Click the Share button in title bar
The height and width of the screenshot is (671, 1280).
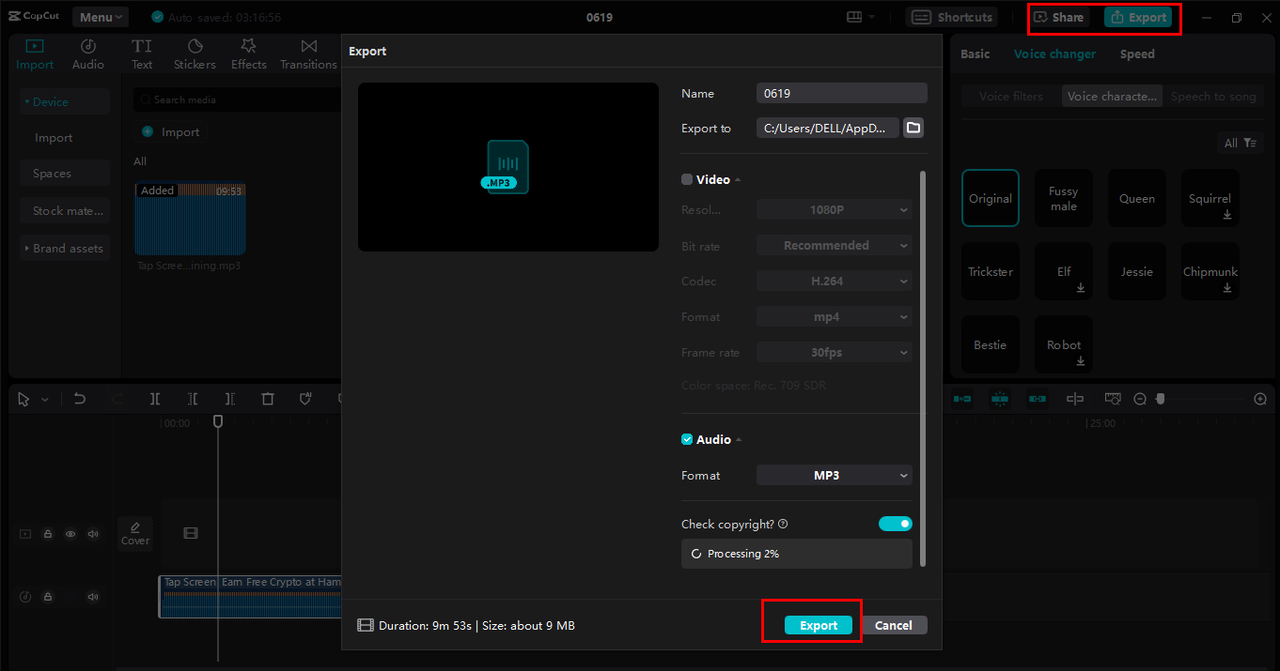pyautogui.click(x=1059, y=17)
